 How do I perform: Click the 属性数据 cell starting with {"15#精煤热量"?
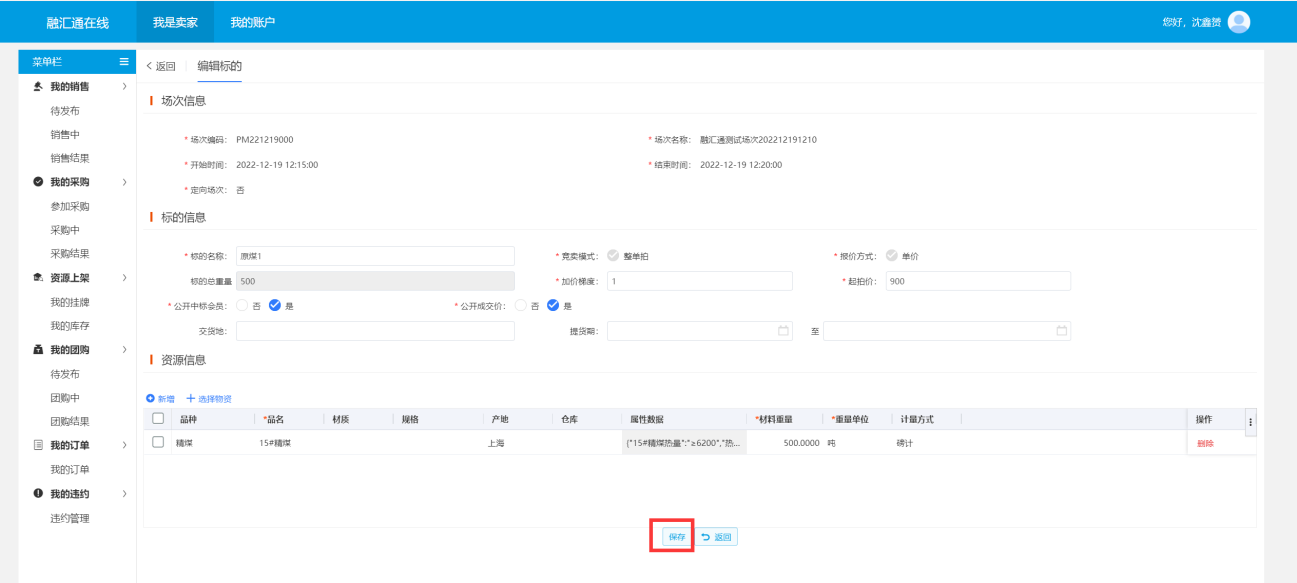point(684,443)
